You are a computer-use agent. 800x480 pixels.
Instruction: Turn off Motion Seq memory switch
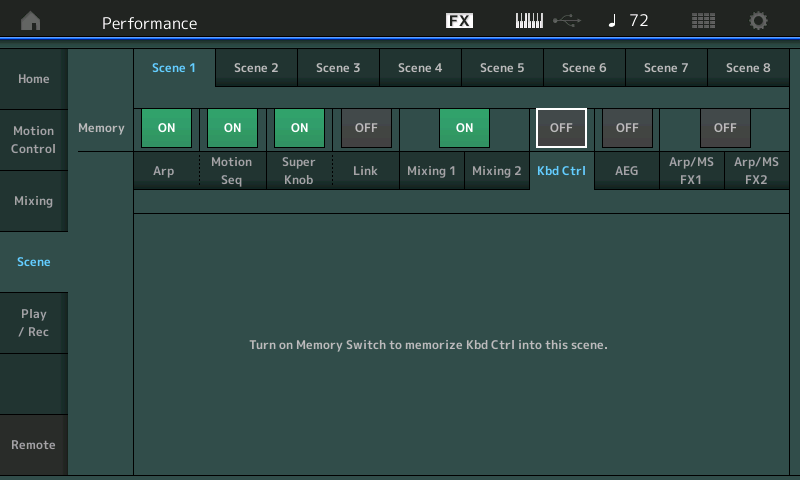[x=232, y=128]
